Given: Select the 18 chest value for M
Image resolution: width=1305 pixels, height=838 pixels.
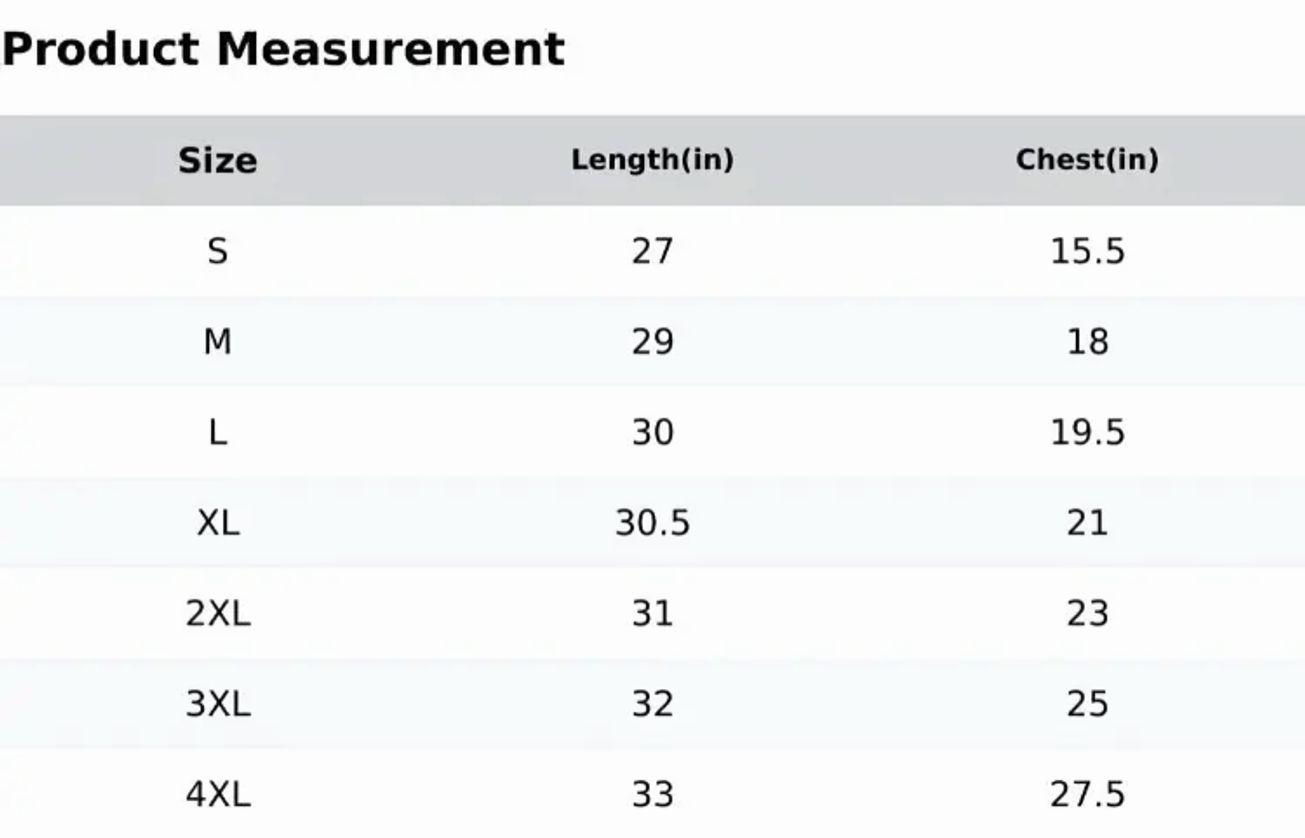Looking at the screenshot, I should pyautogui.click(x=1087, y=342).
